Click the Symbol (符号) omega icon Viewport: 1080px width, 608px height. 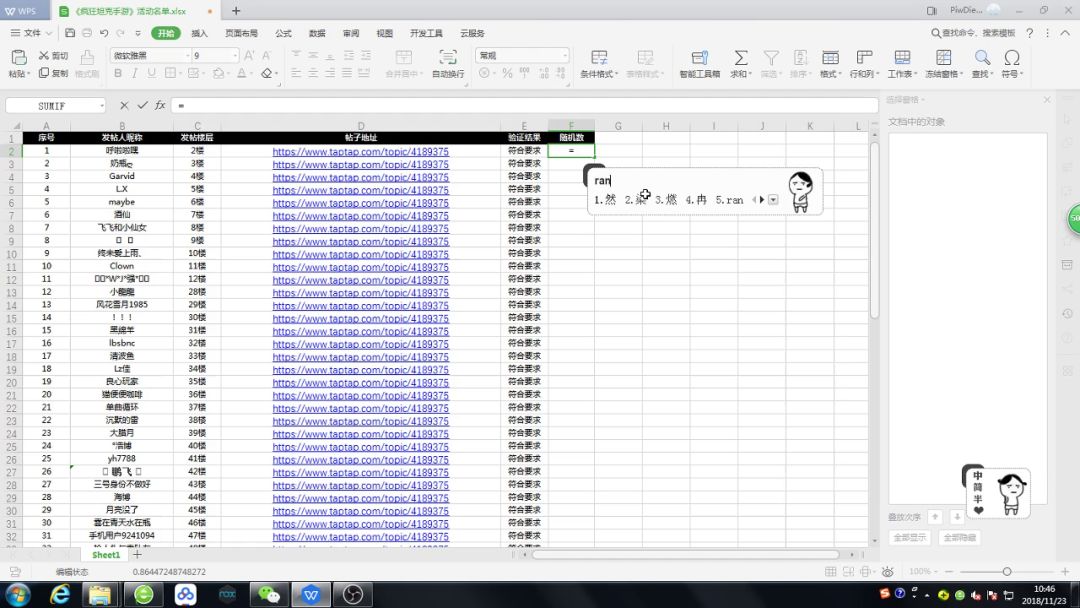click(1012, 58)
